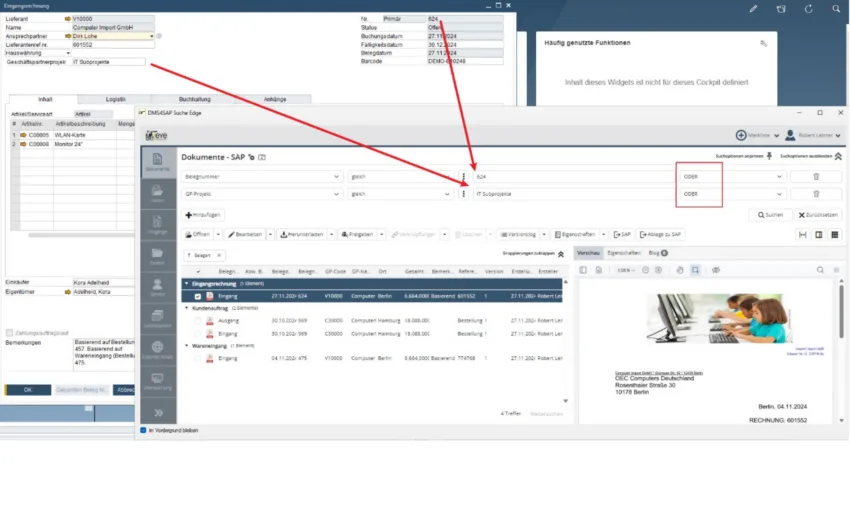Image resolution: width=850 pixels, height=505 pixels.
Task: Switch to the grid table layout icon
Action: [835, 235]
